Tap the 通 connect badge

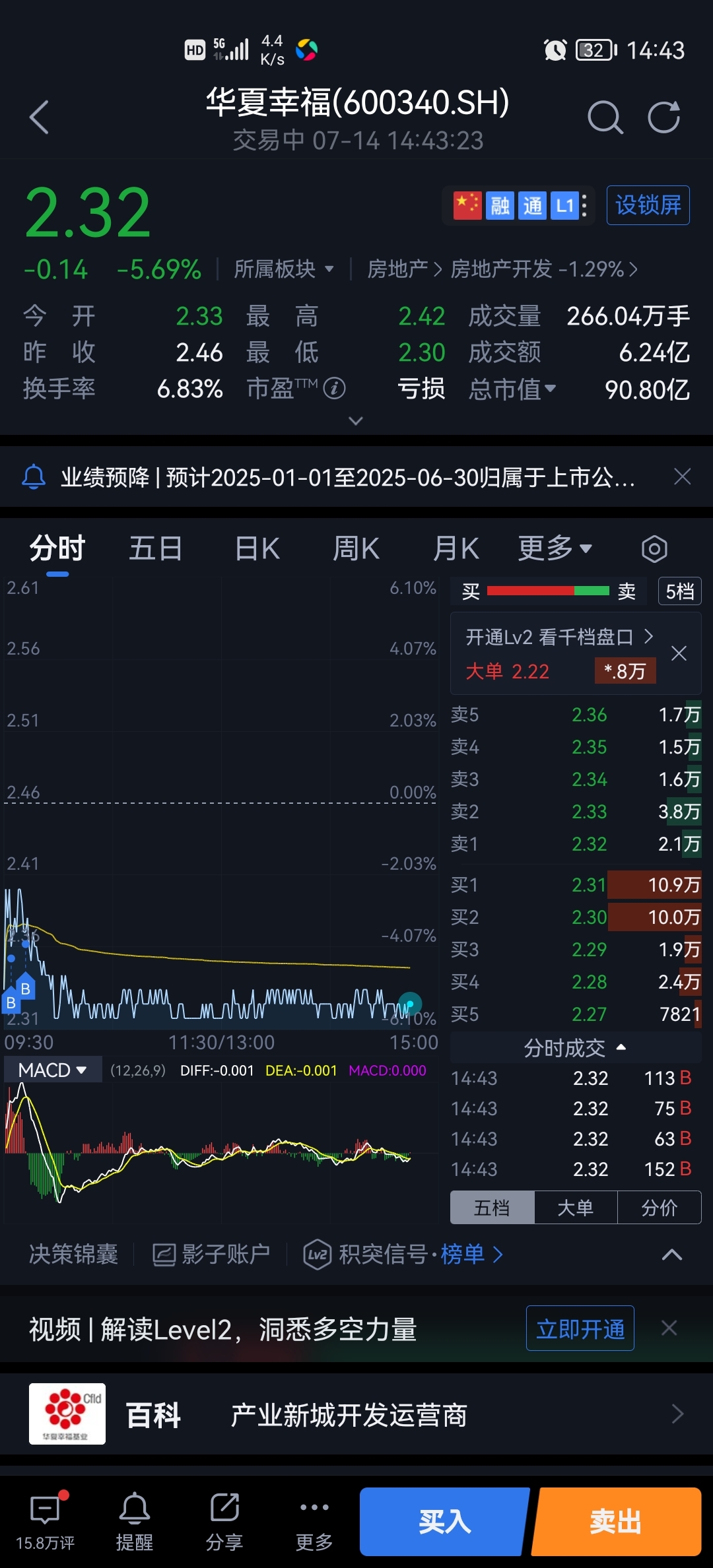(x=532, y=205)
